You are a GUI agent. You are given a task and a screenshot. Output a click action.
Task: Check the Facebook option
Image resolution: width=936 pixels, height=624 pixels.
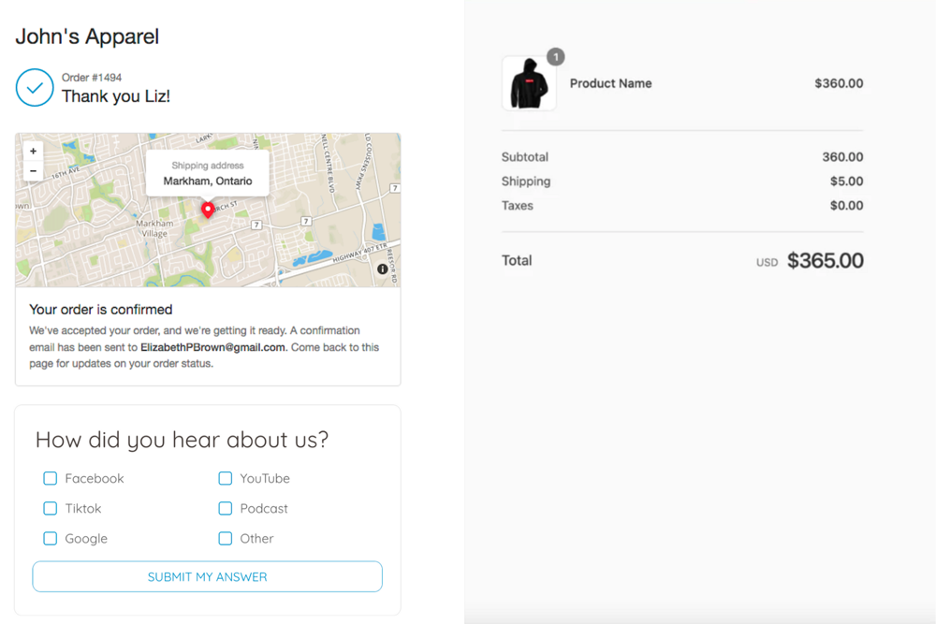point(50,478)
